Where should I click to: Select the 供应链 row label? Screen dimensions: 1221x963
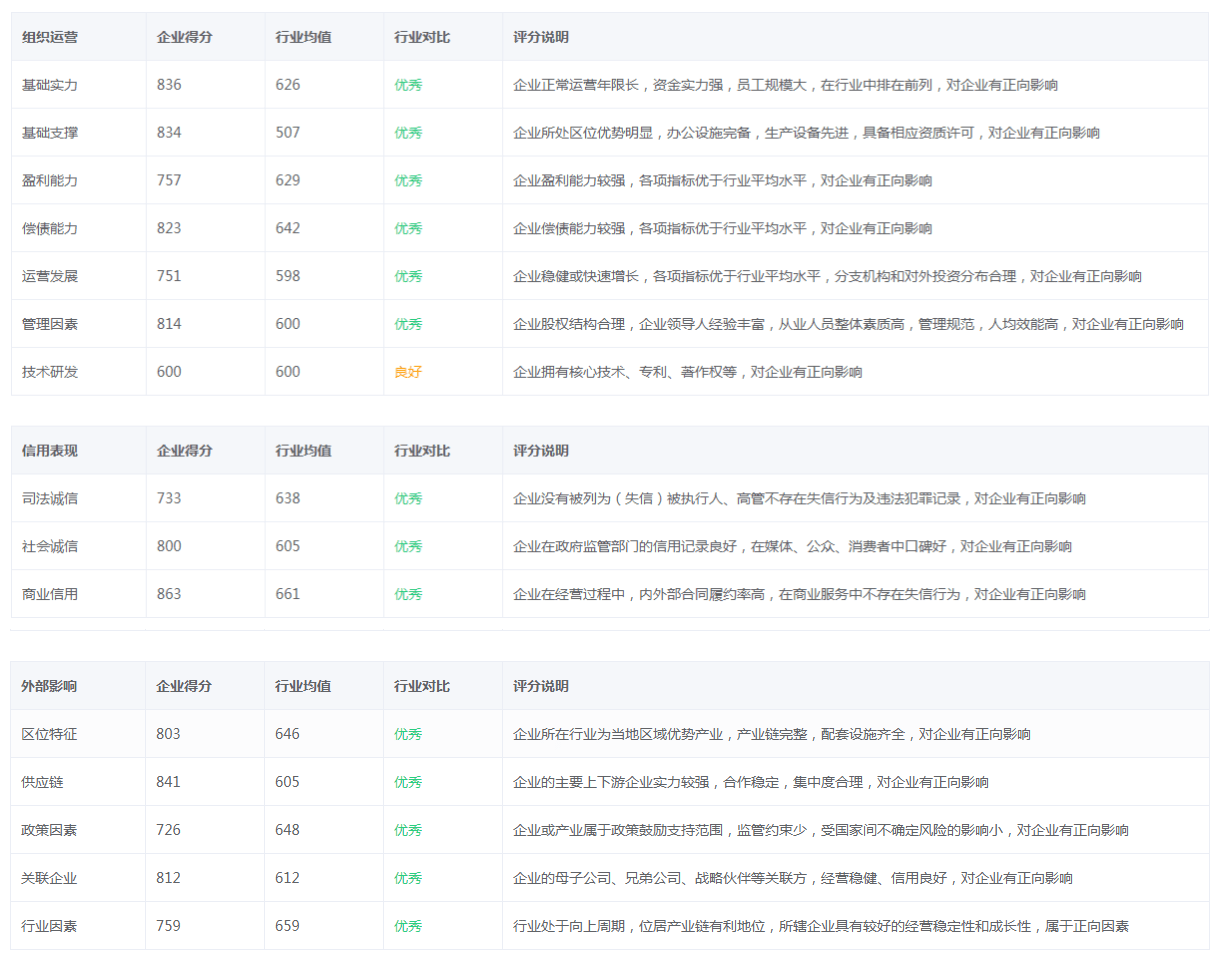tap(42, 783)
